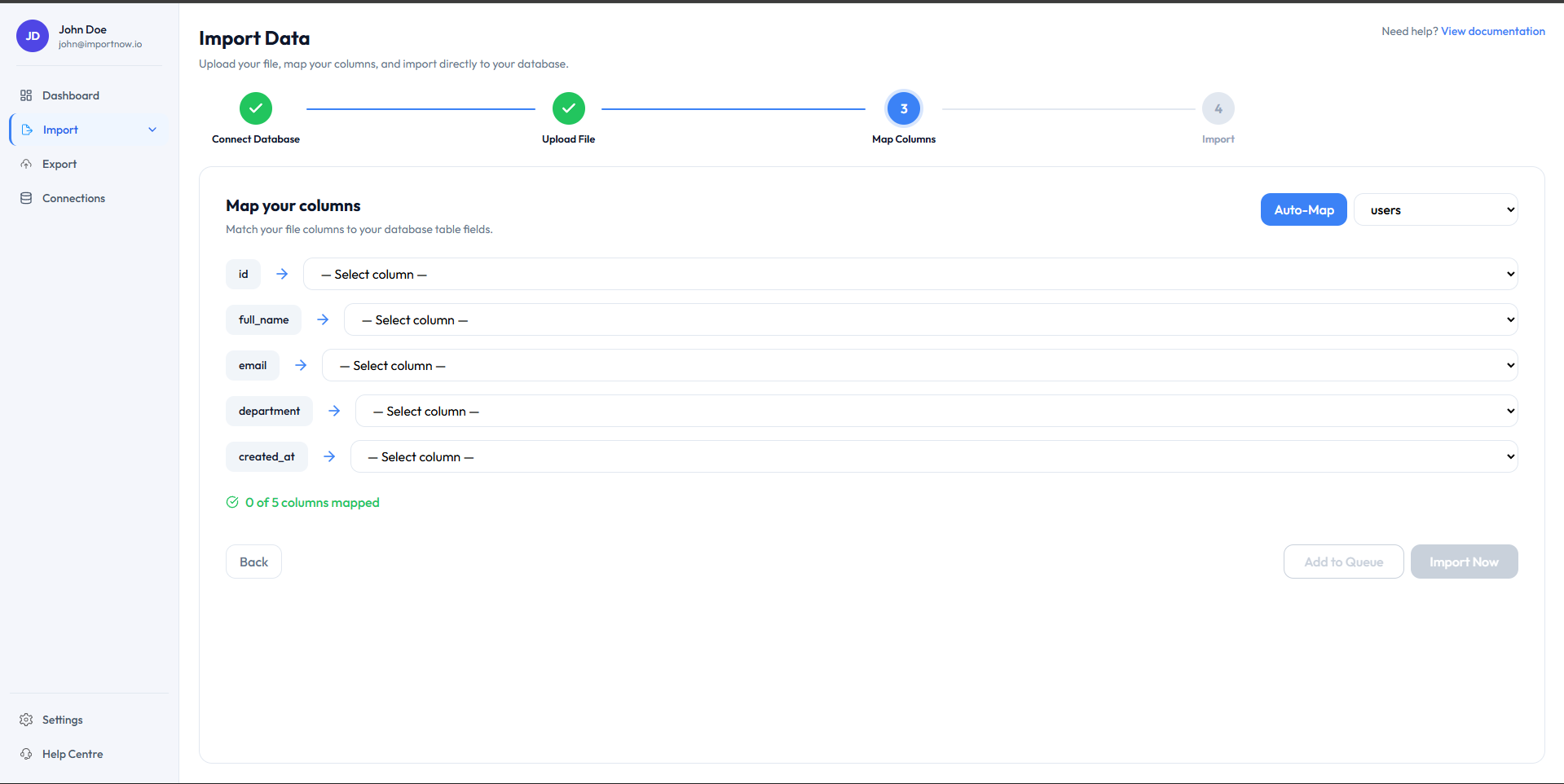Collapse the Import sidebar chevron
The image size is (1564, 784).
click(x=153, y=130)
